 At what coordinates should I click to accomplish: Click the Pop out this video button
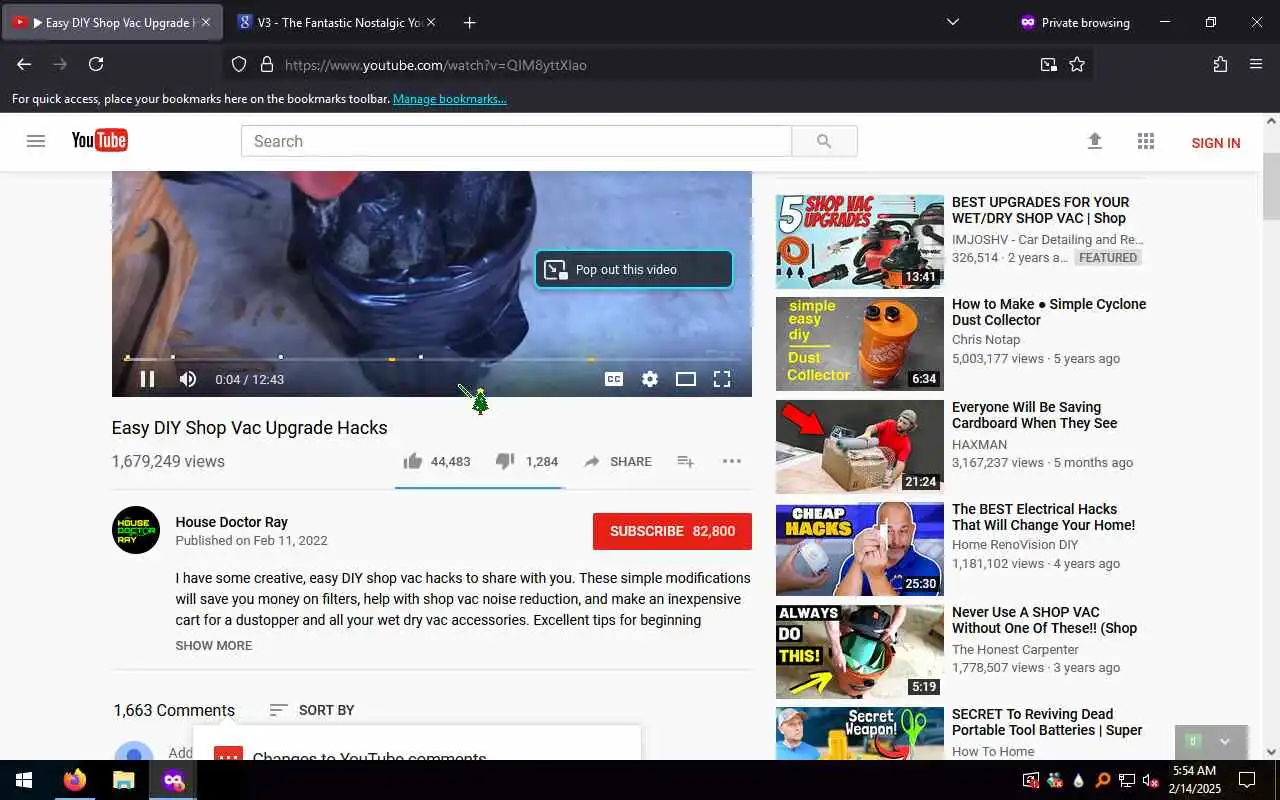coord(634,269)
